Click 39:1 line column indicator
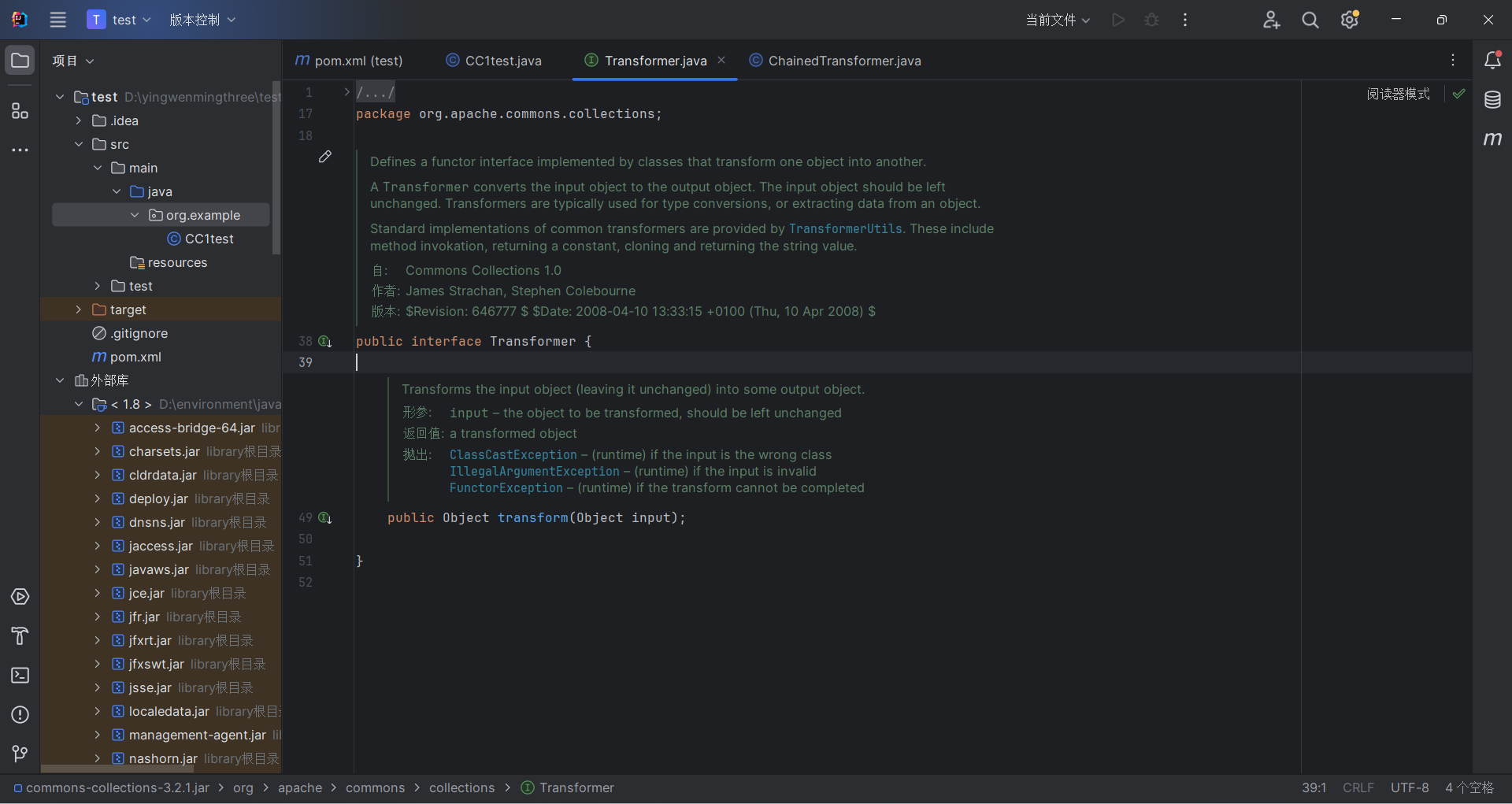 point(1314,787)
